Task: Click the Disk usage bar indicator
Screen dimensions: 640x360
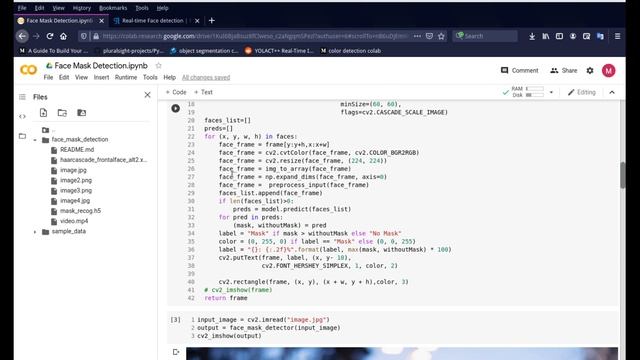Action: 535,95
